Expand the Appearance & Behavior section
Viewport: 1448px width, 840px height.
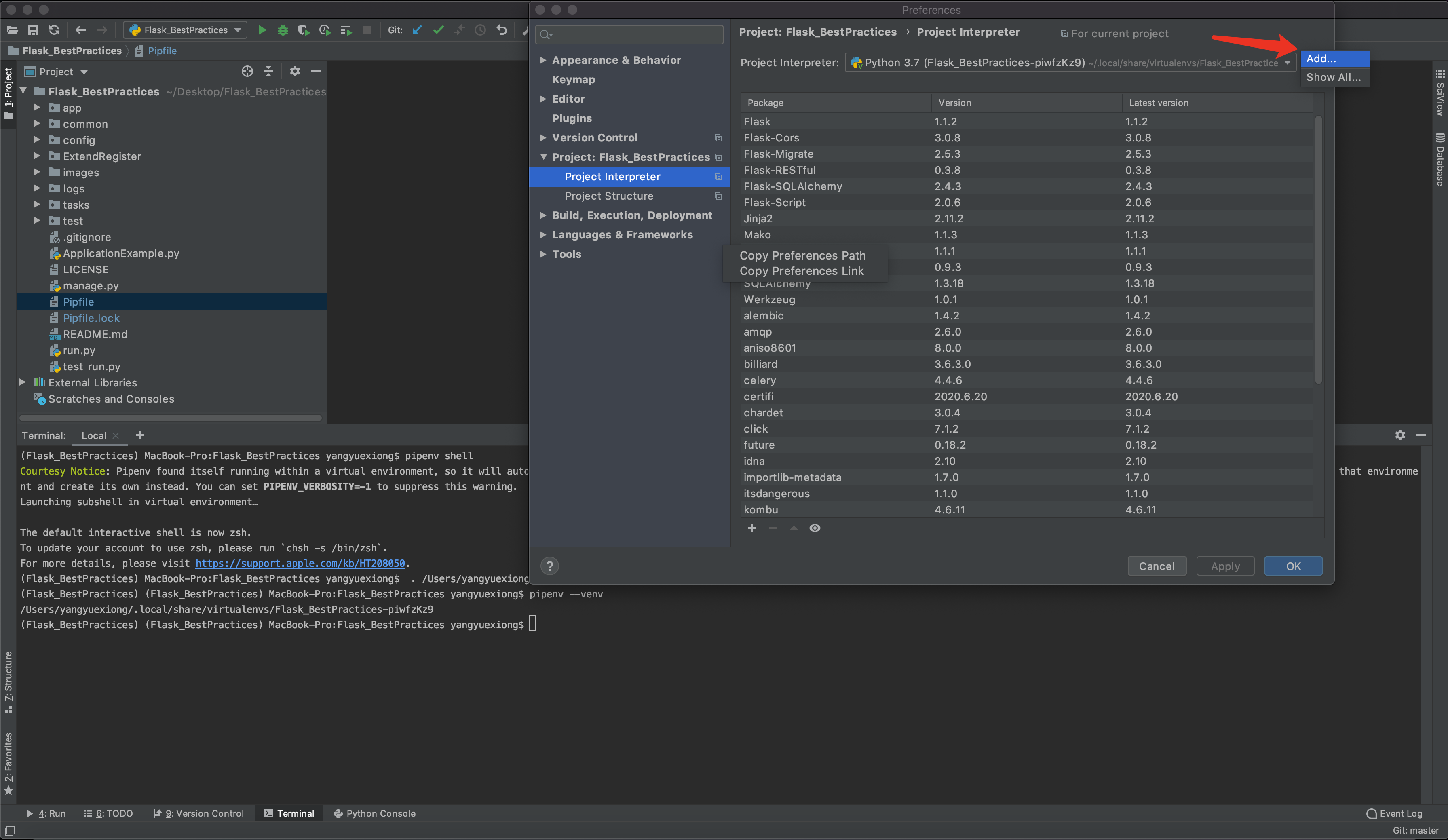(543, 60)
